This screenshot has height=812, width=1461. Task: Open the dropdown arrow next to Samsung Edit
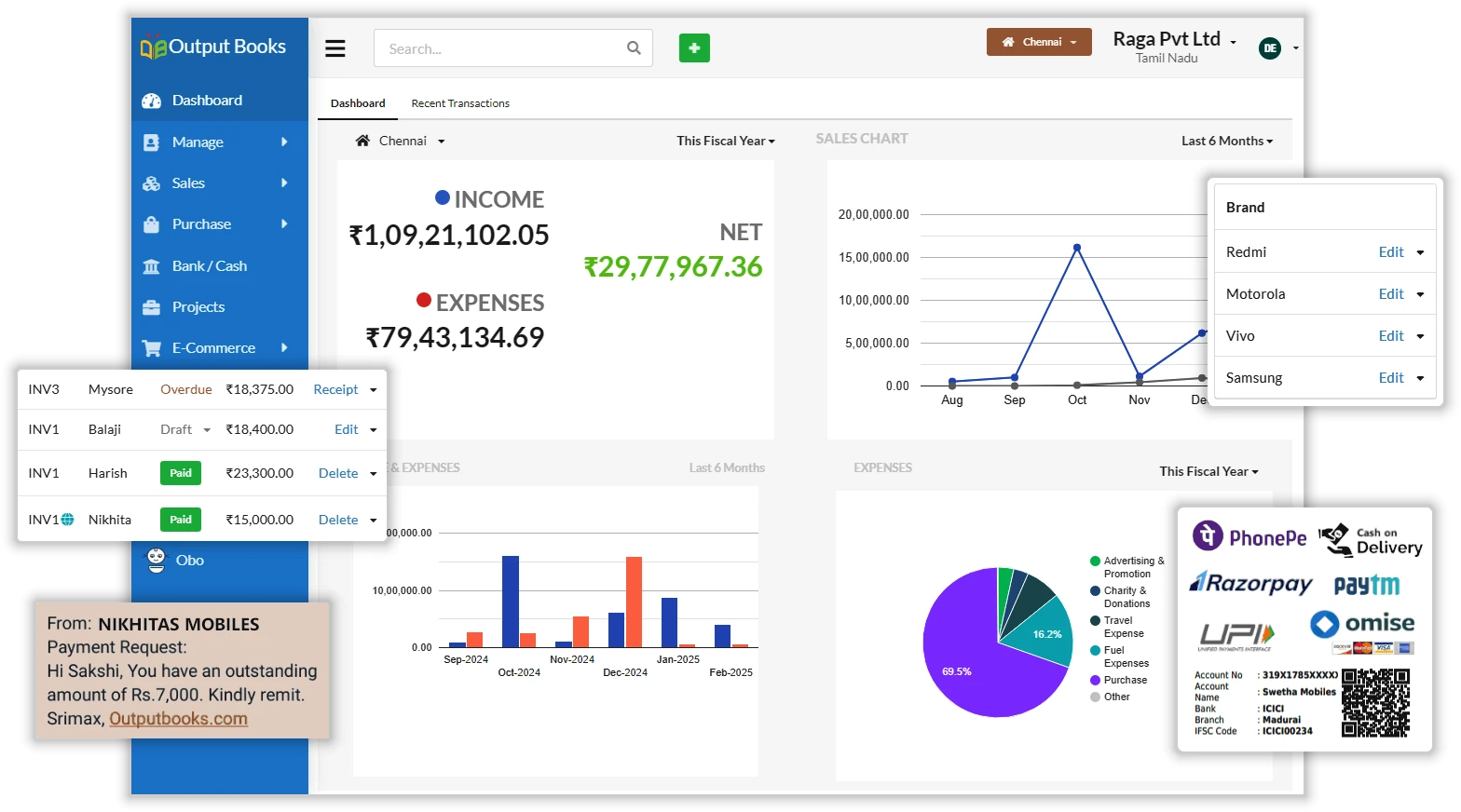[1420, 378]
